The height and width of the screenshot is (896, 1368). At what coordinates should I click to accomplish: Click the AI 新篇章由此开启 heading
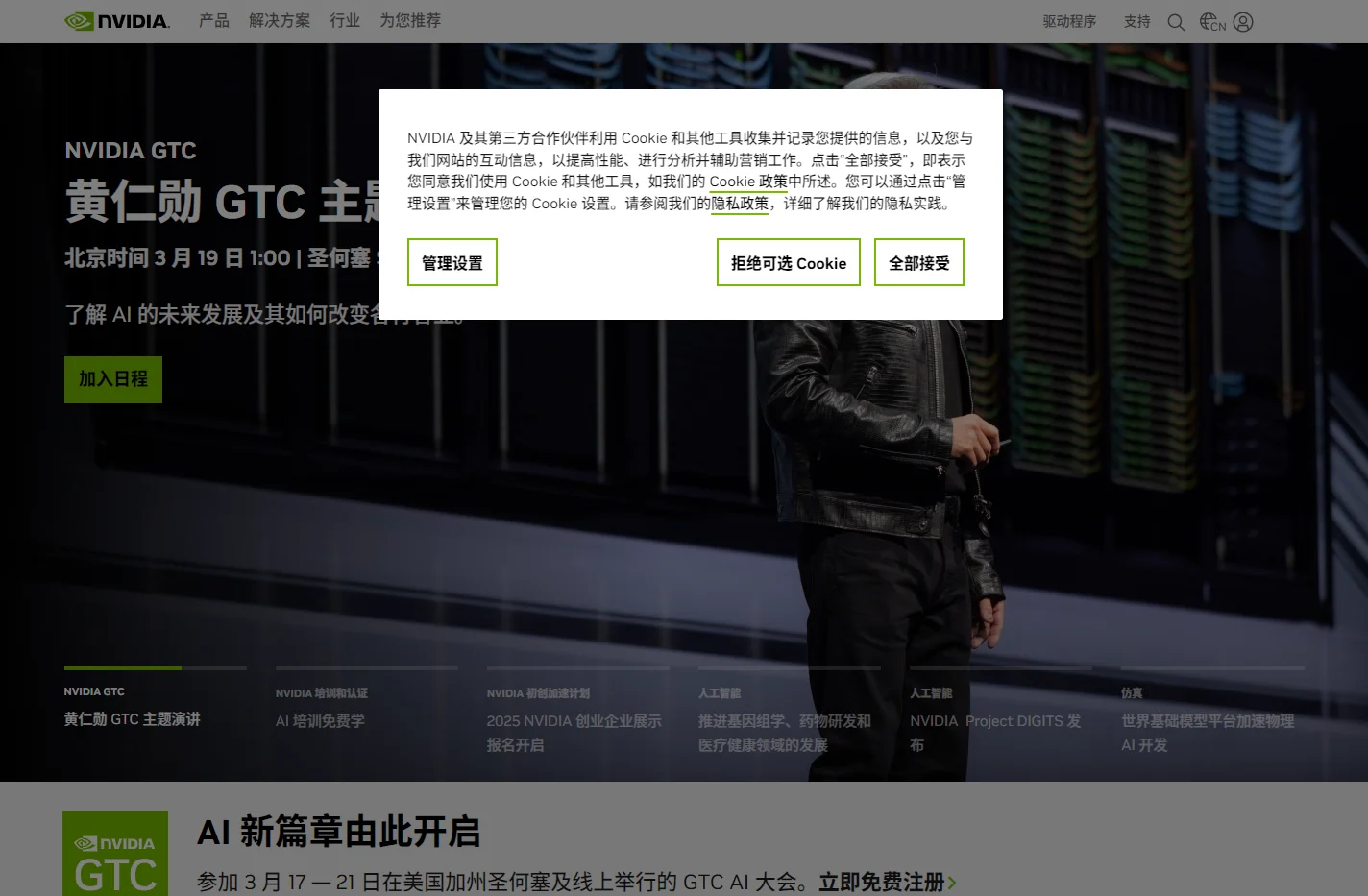tap(338, 832)
